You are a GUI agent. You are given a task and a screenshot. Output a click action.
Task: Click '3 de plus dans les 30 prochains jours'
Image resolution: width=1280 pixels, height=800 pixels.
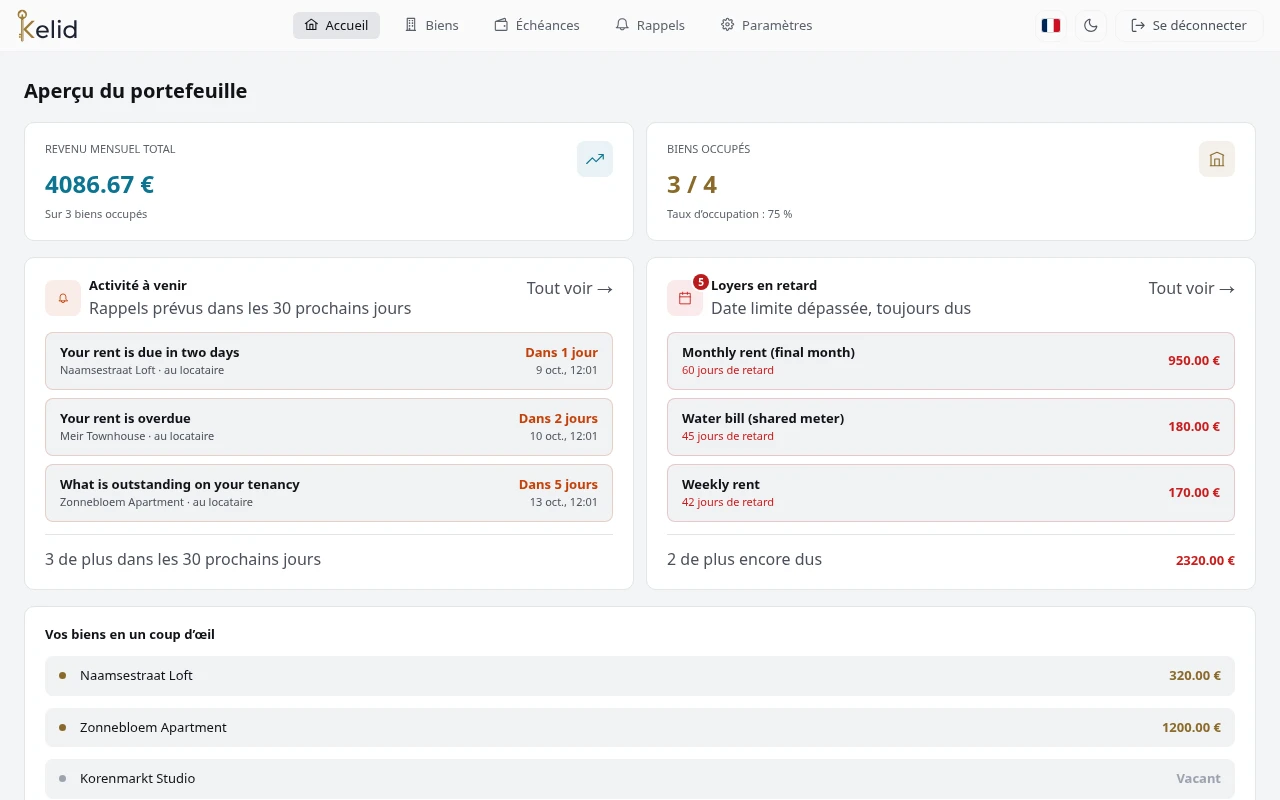pyautogui.click(x=183, y=559)
